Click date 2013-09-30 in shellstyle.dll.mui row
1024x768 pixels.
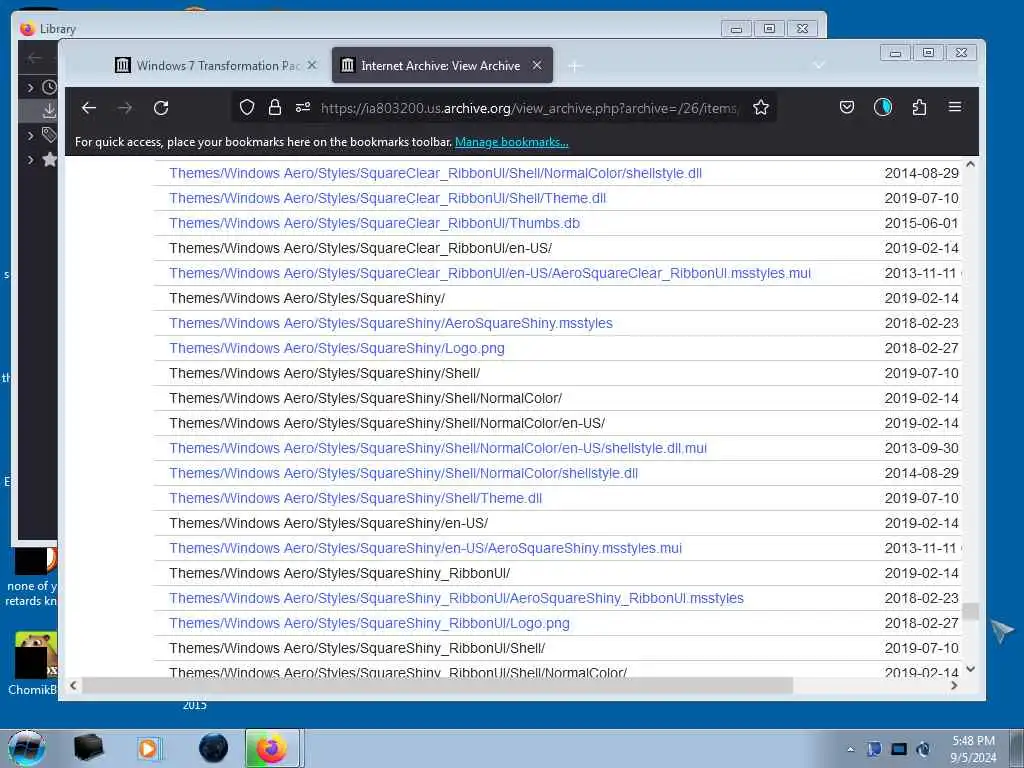(x=921, y=448)
